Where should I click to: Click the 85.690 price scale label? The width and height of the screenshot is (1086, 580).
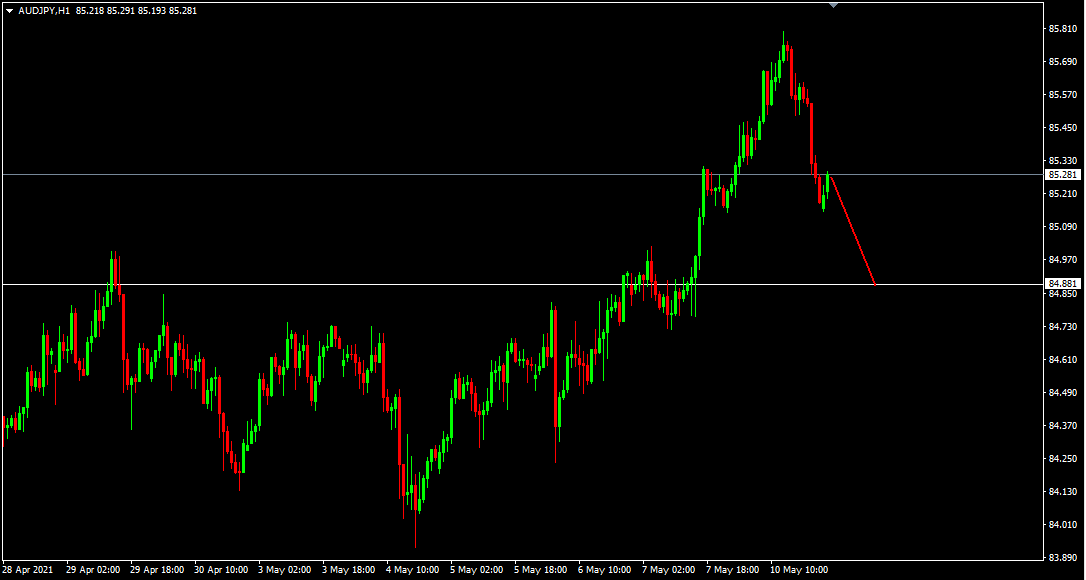click(x=1062, y=62)
